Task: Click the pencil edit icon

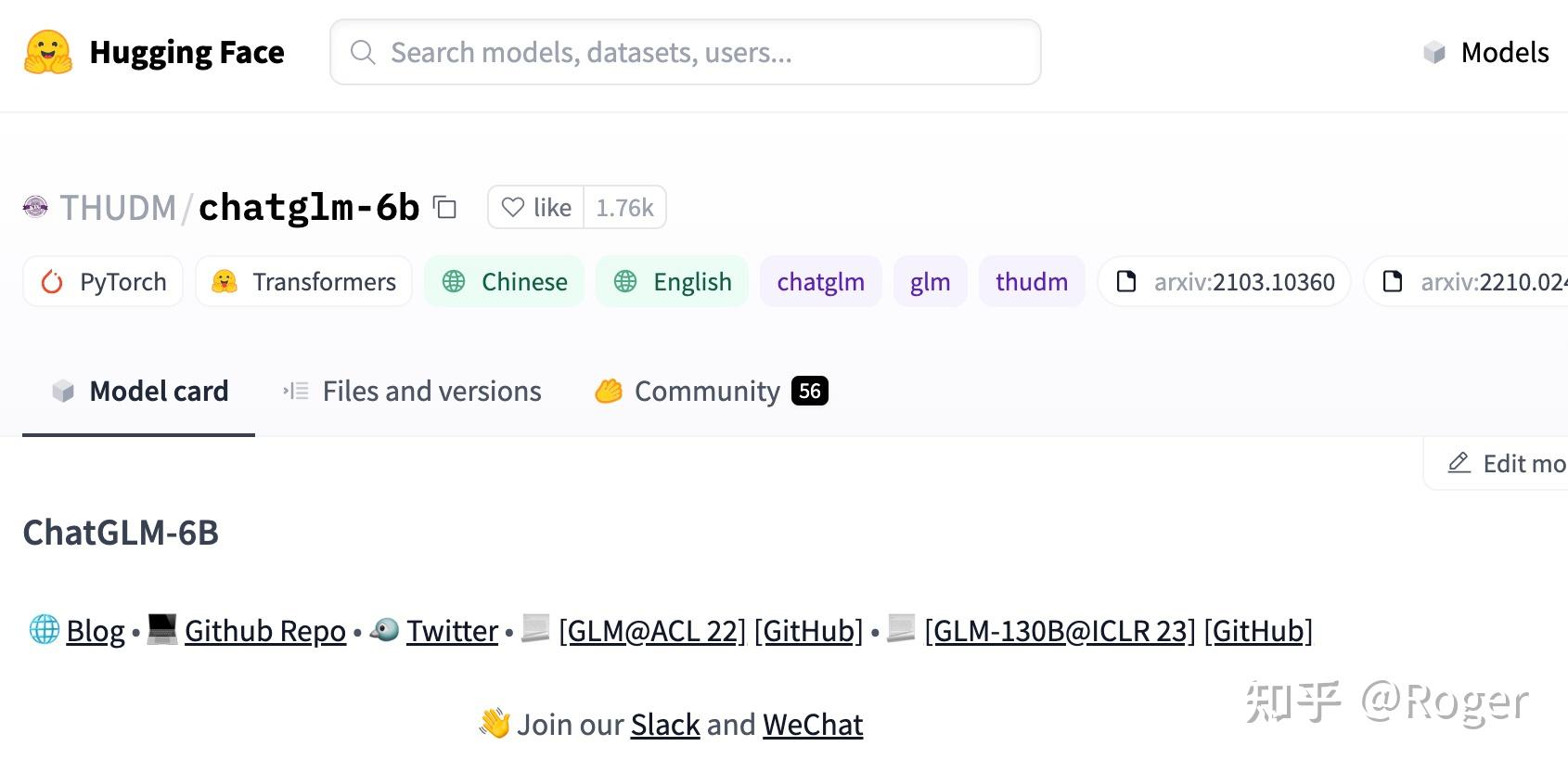Action: 1459,463
